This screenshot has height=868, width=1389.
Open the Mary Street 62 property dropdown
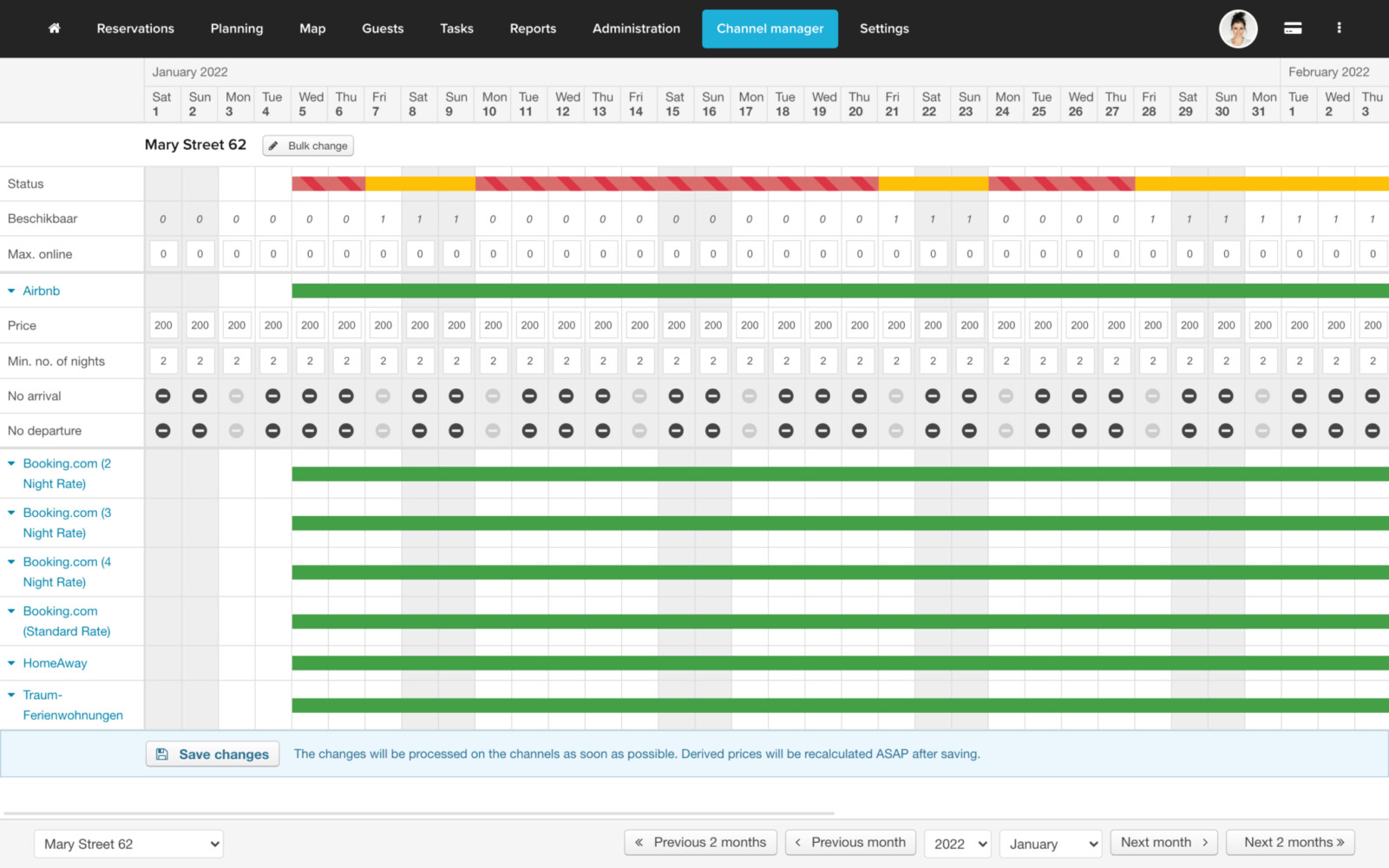tap(128, 845)
